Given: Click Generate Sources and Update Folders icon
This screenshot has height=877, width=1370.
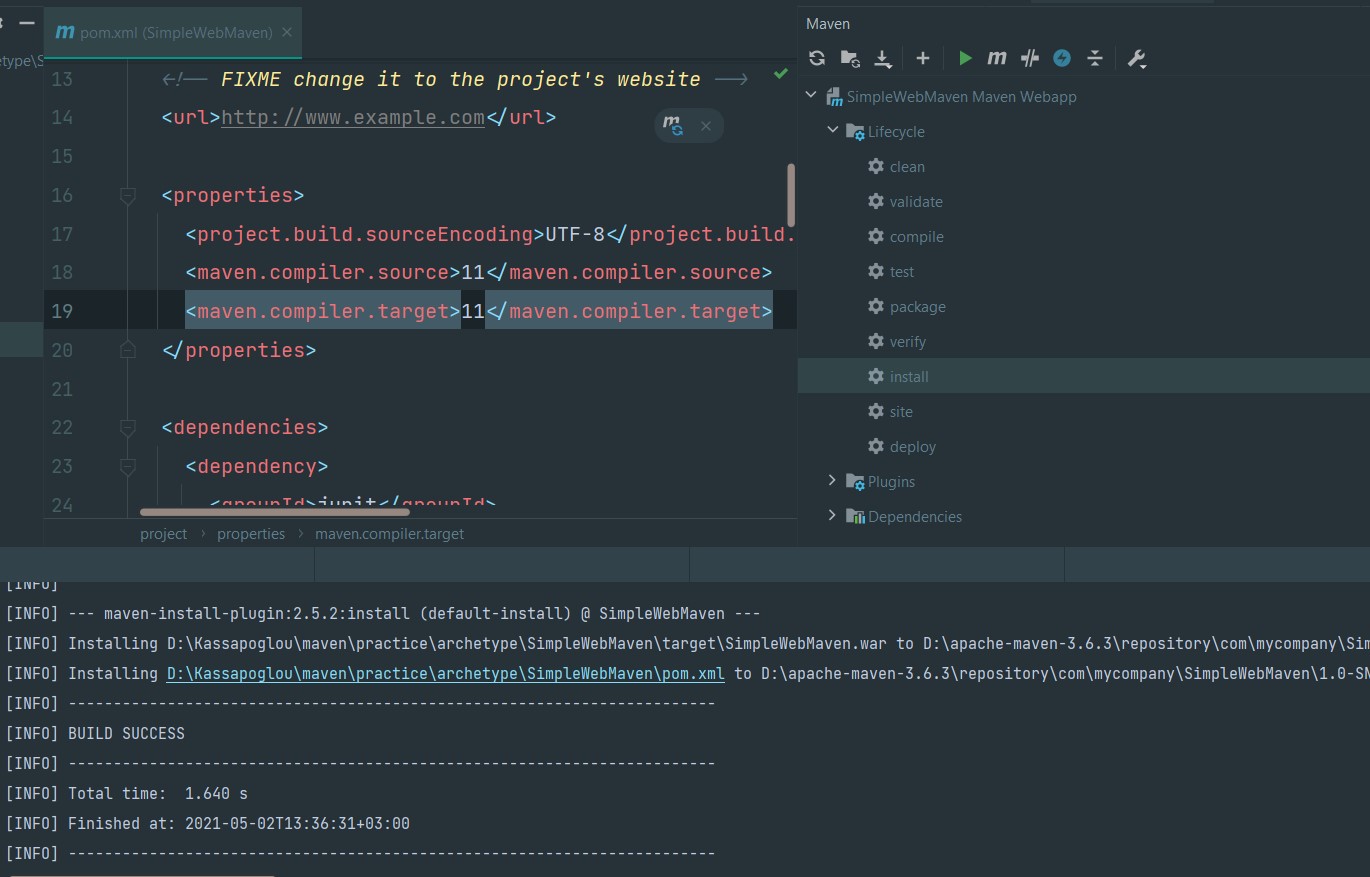Looking at the screenshot, I should pos(850,58).
